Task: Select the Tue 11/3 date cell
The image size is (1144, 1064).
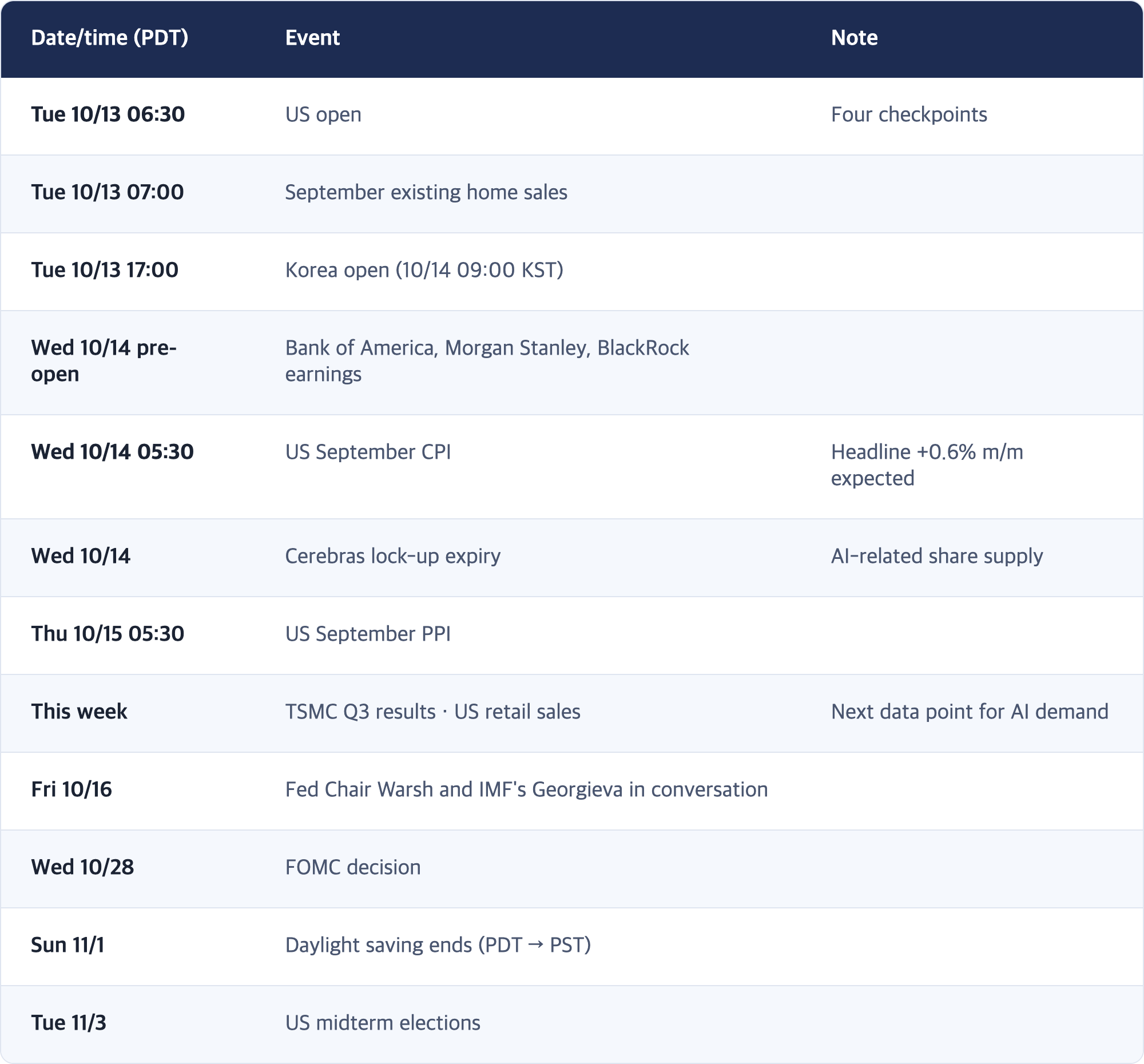Action: click(69, 1023)
